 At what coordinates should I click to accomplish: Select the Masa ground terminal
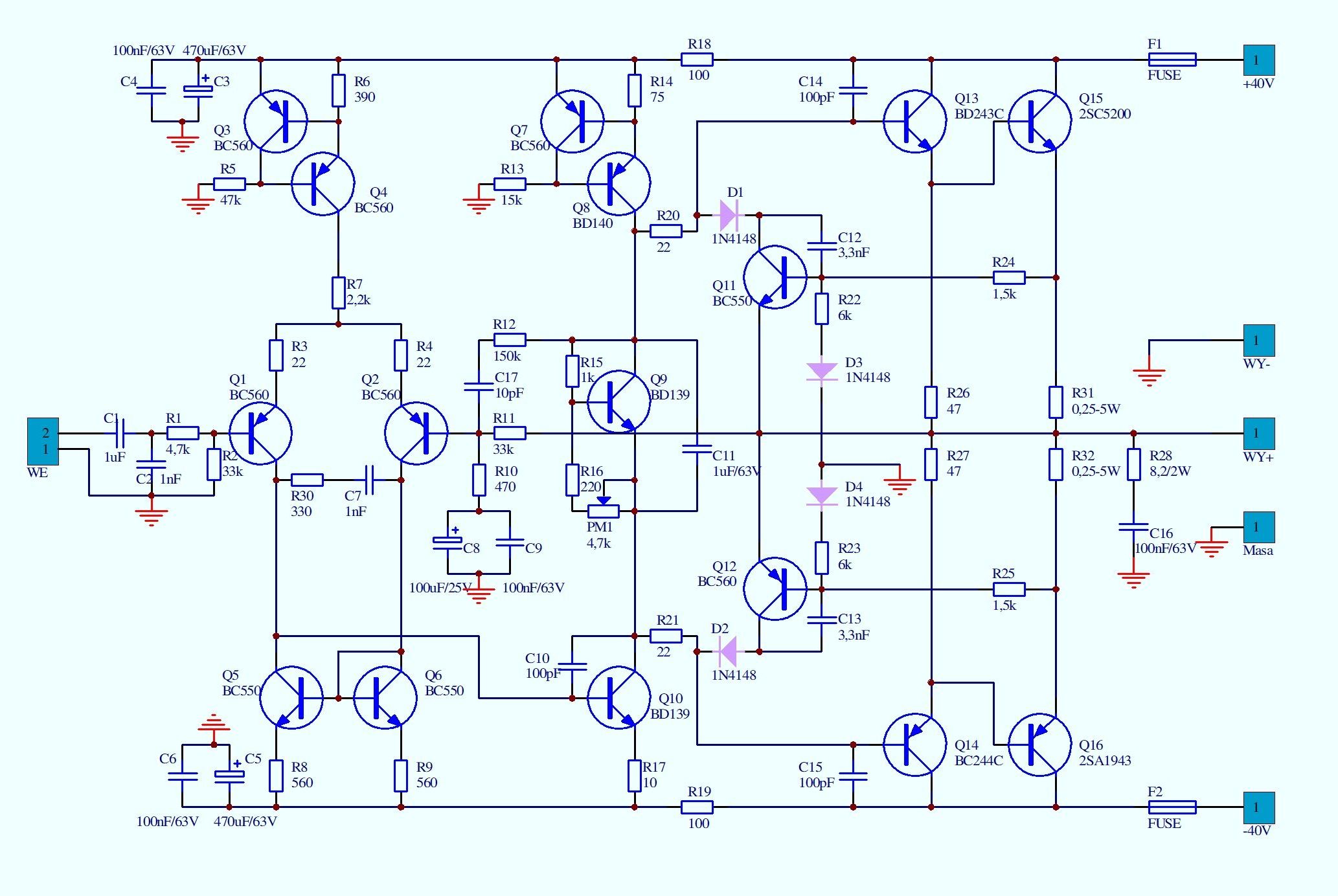1258,527
